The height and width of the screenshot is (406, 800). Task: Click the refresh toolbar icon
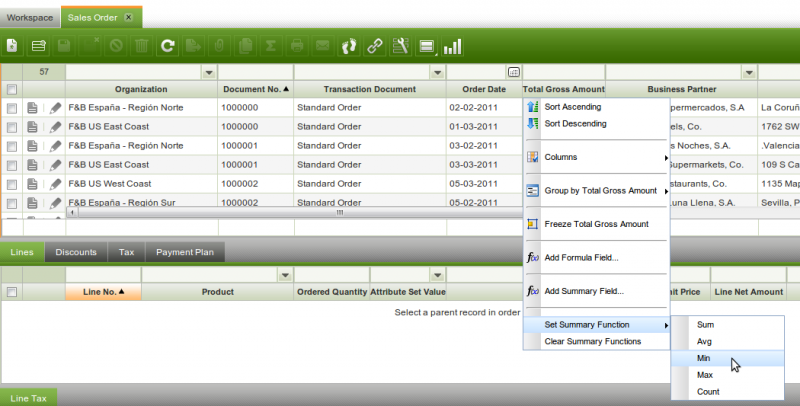click(168, 46)
